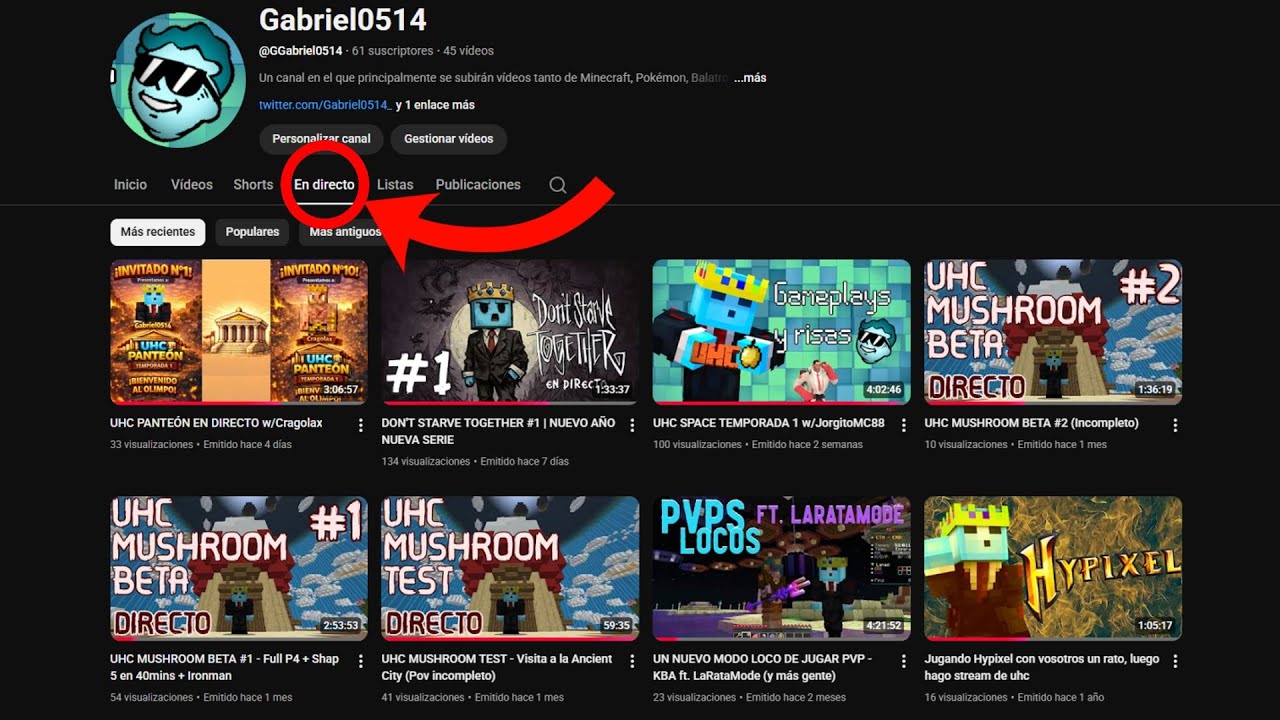Play the UHC Mushroom Test thumbnail lasting 59:35
The width and height of the screenshot is (1280, 720).
[510, 568]
